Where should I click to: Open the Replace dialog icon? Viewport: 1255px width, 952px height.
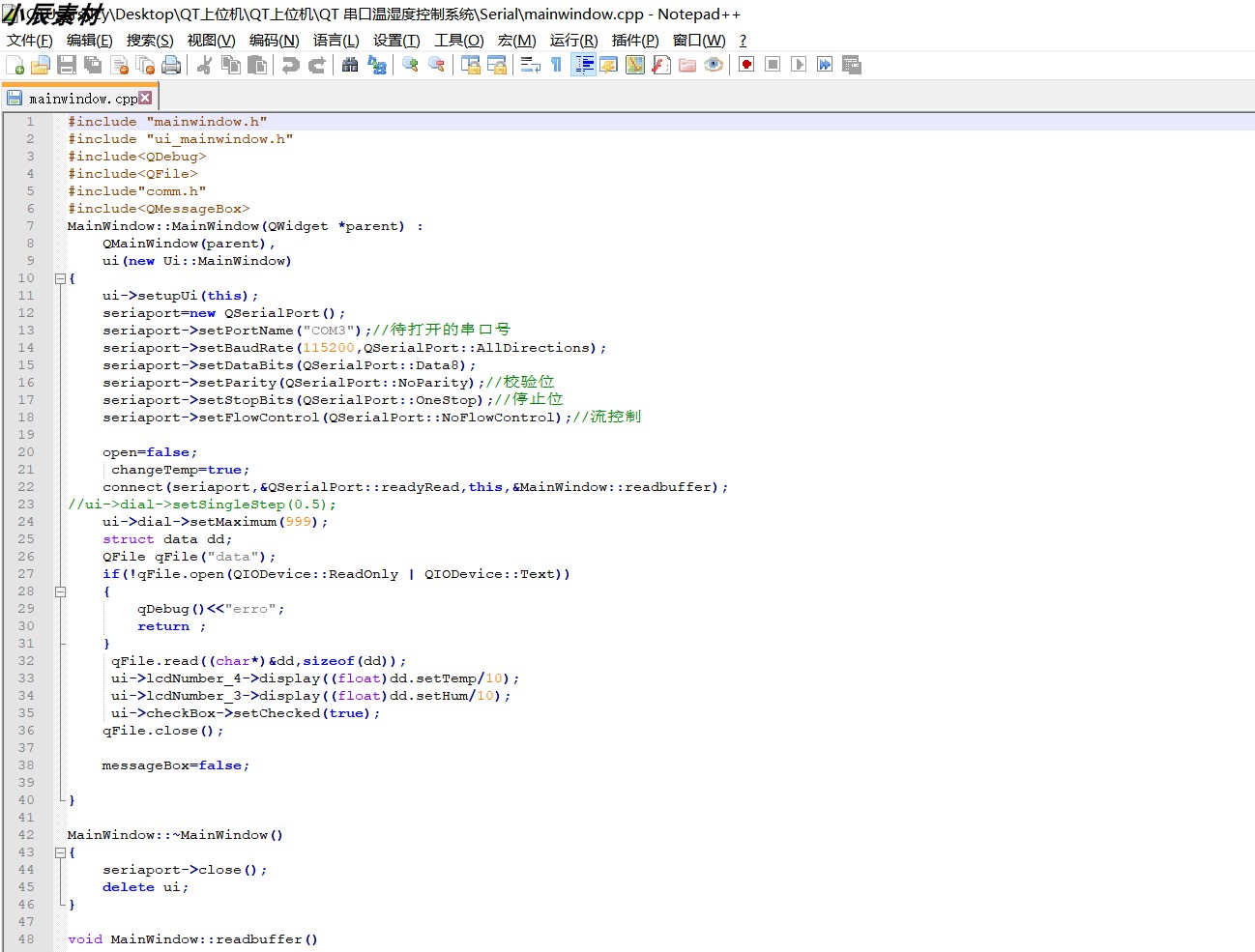(377, 65)
